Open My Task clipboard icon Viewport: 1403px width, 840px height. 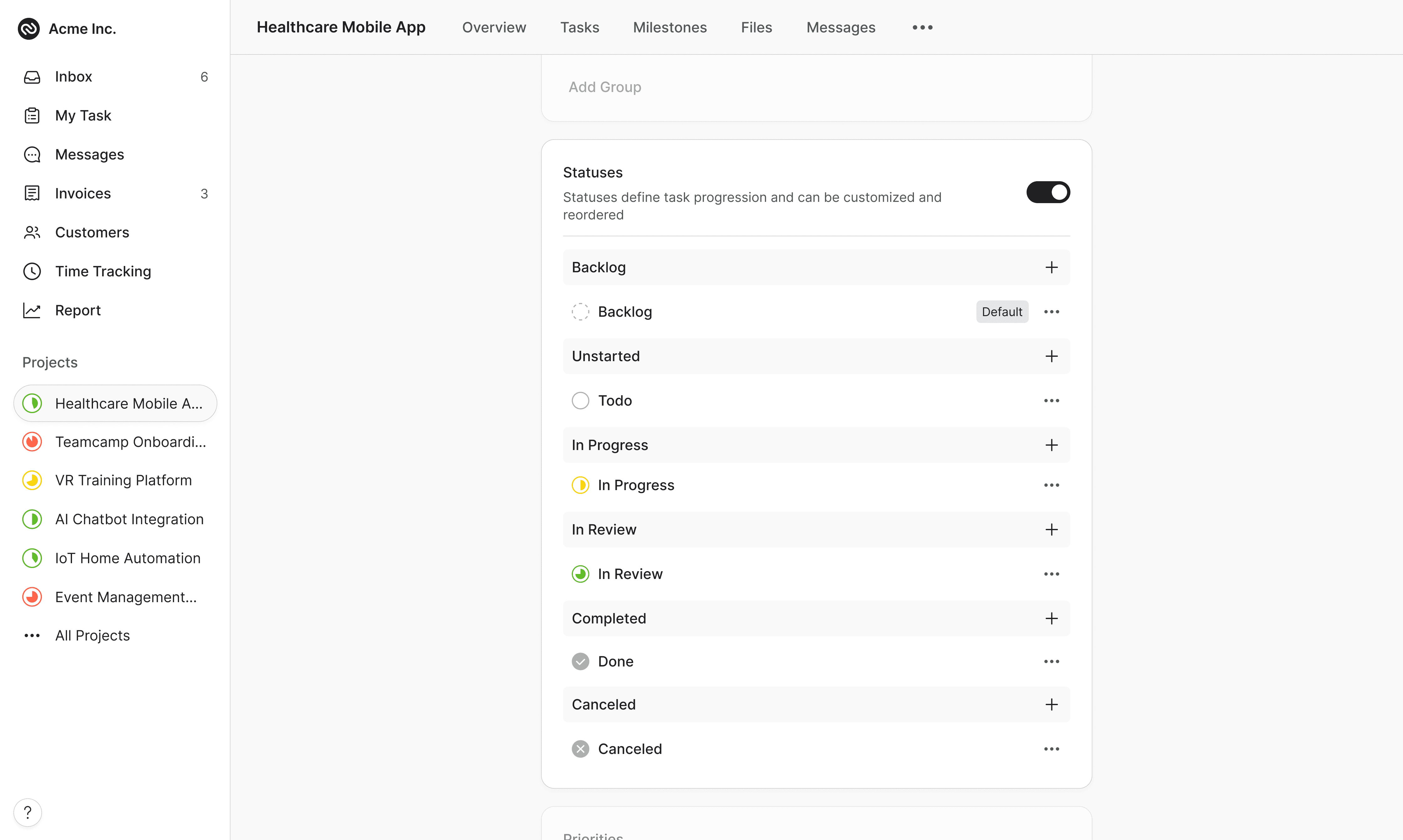(32, 115)
